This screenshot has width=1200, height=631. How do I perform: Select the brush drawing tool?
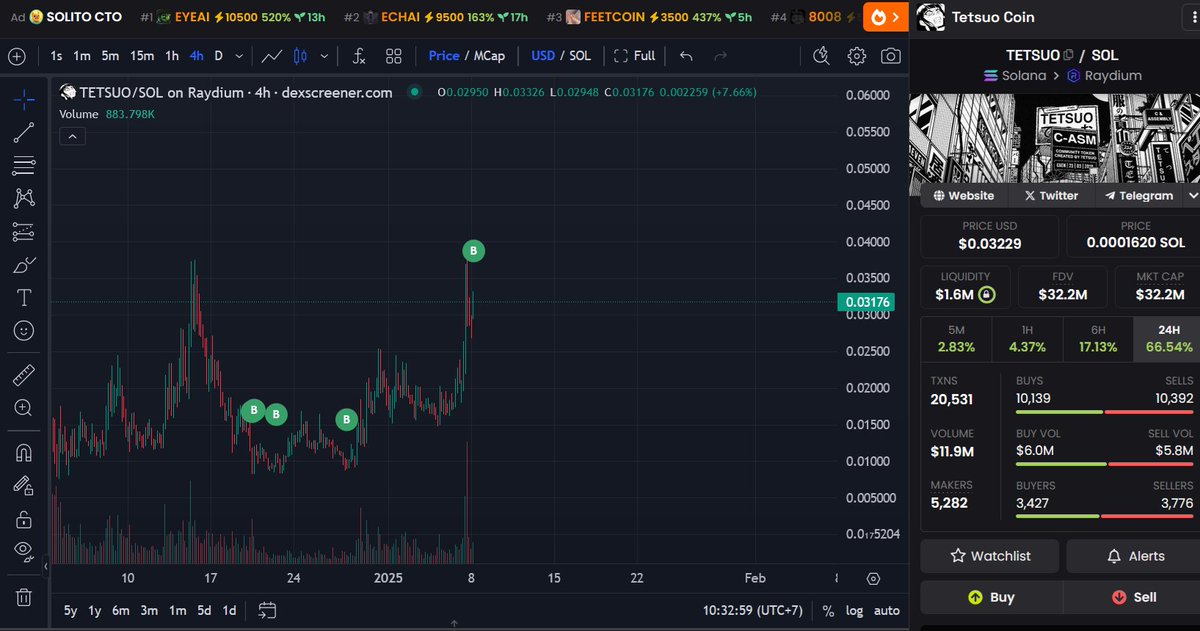(x=24, y=264)
